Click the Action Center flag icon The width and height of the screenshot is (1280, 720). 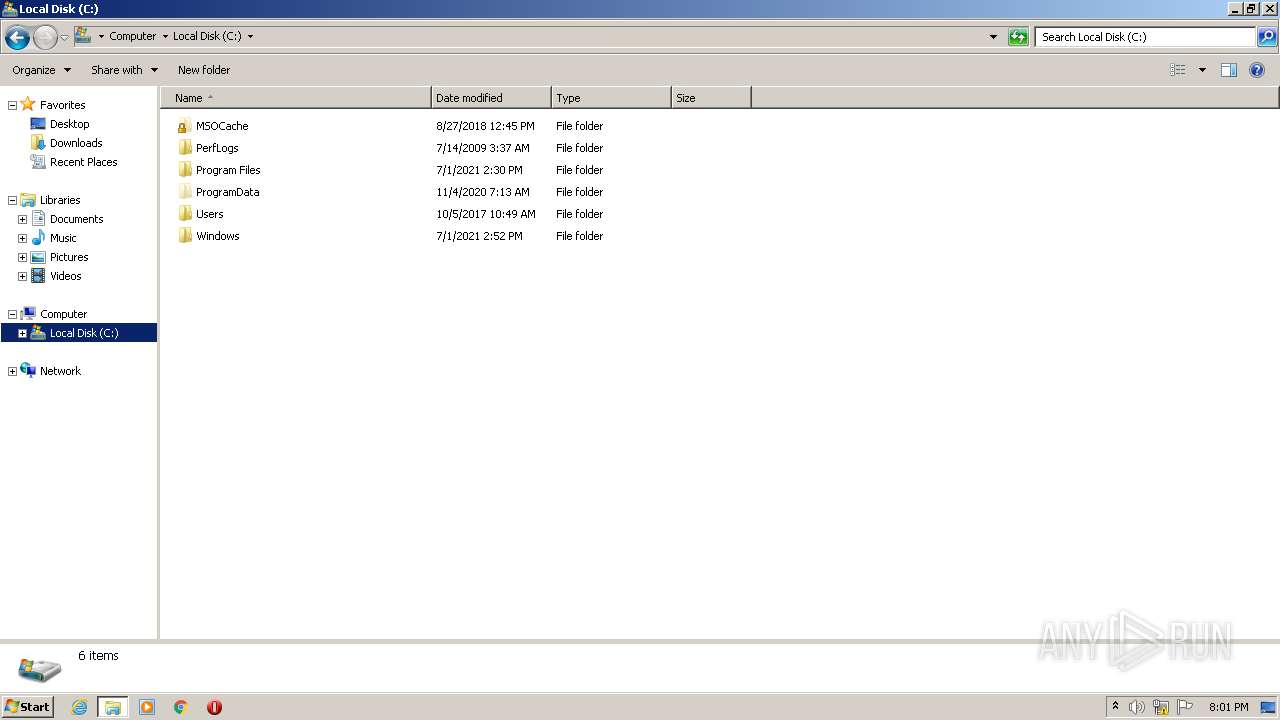[x=1185, y=707]
